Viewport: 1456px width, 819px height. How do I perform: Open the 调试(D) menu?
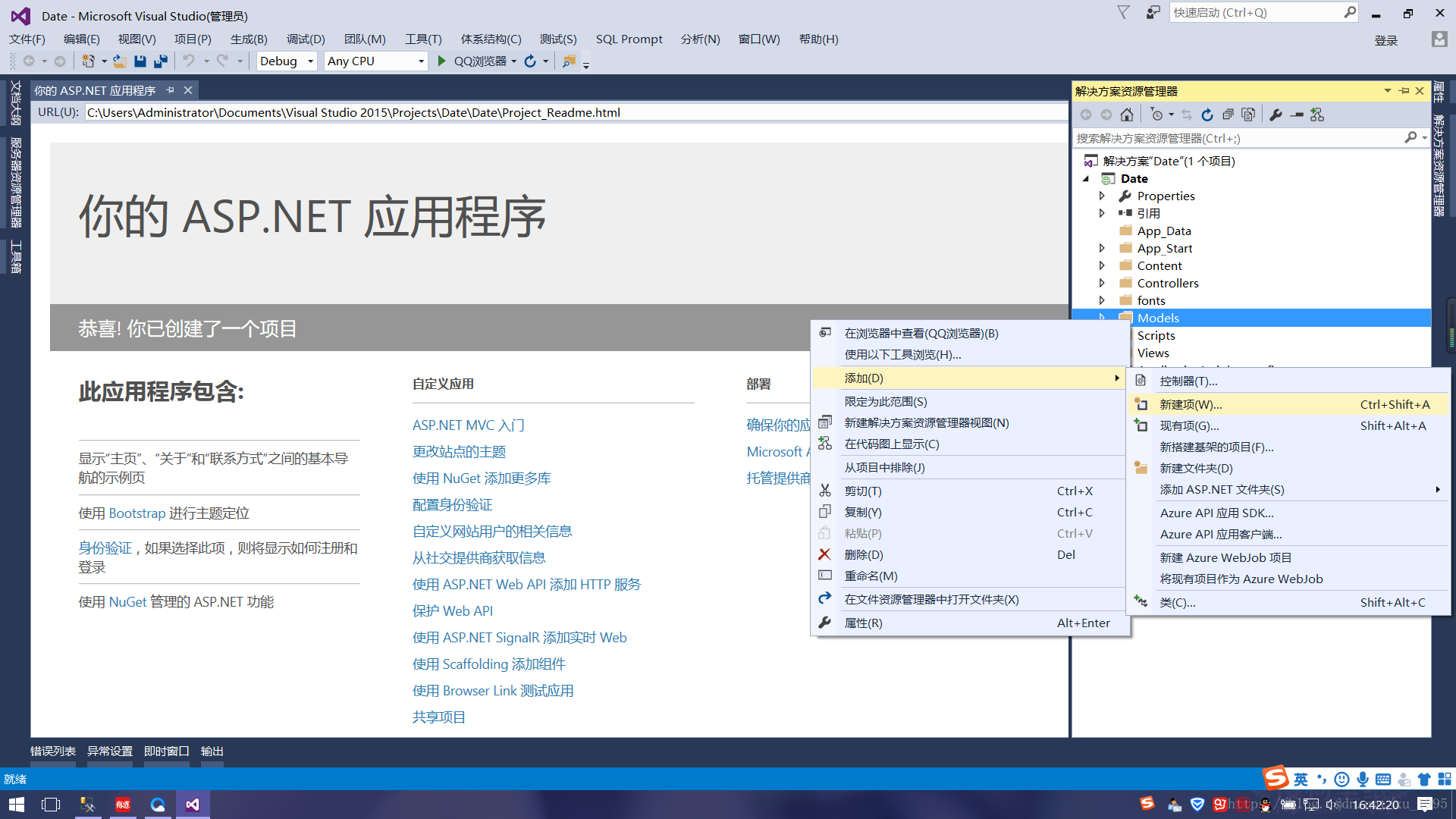(306, 39)
